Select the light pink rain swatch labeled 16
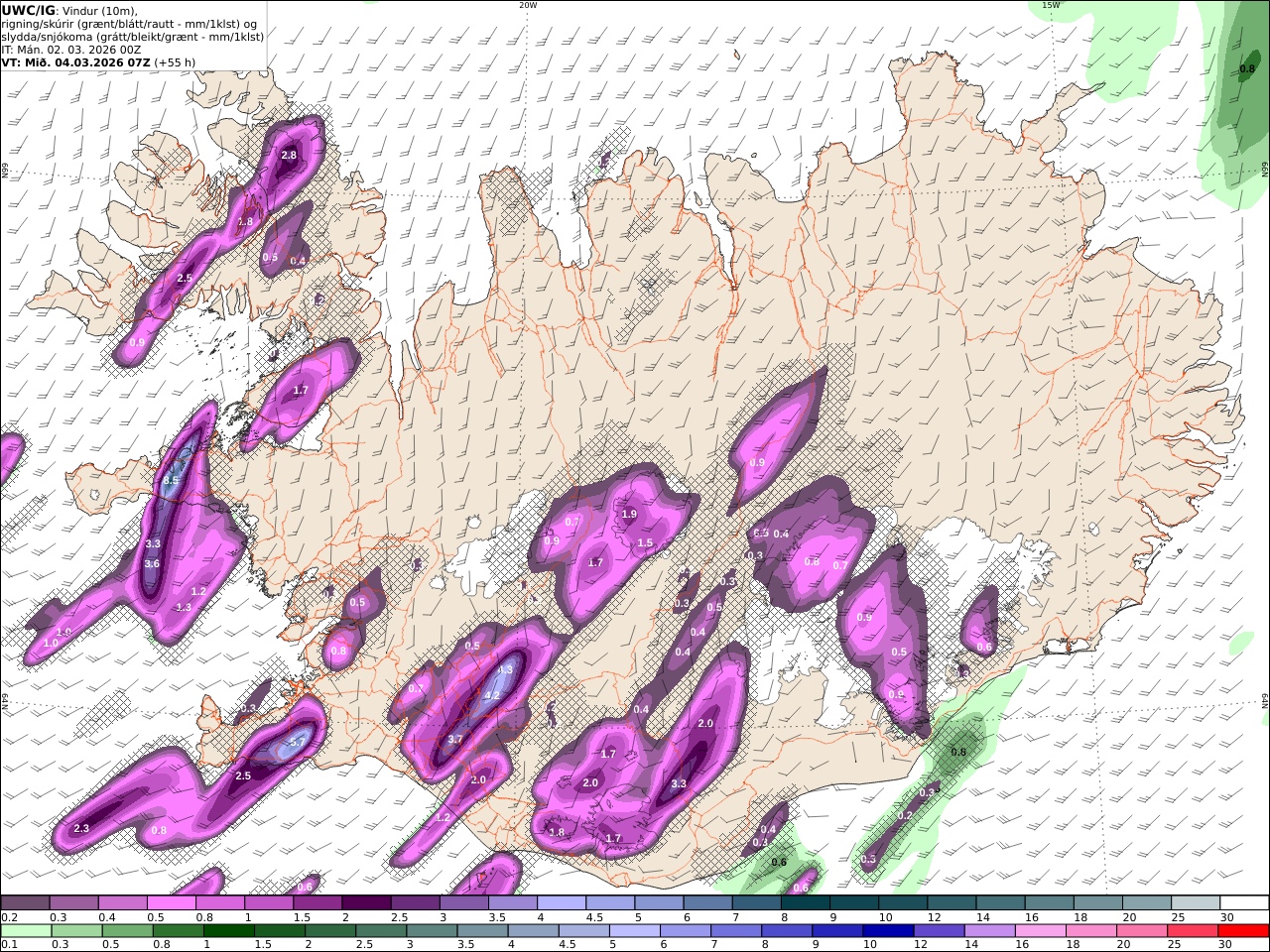Screen dimensions: 1270x952 pyautogui.click(x=1040, y=931)
